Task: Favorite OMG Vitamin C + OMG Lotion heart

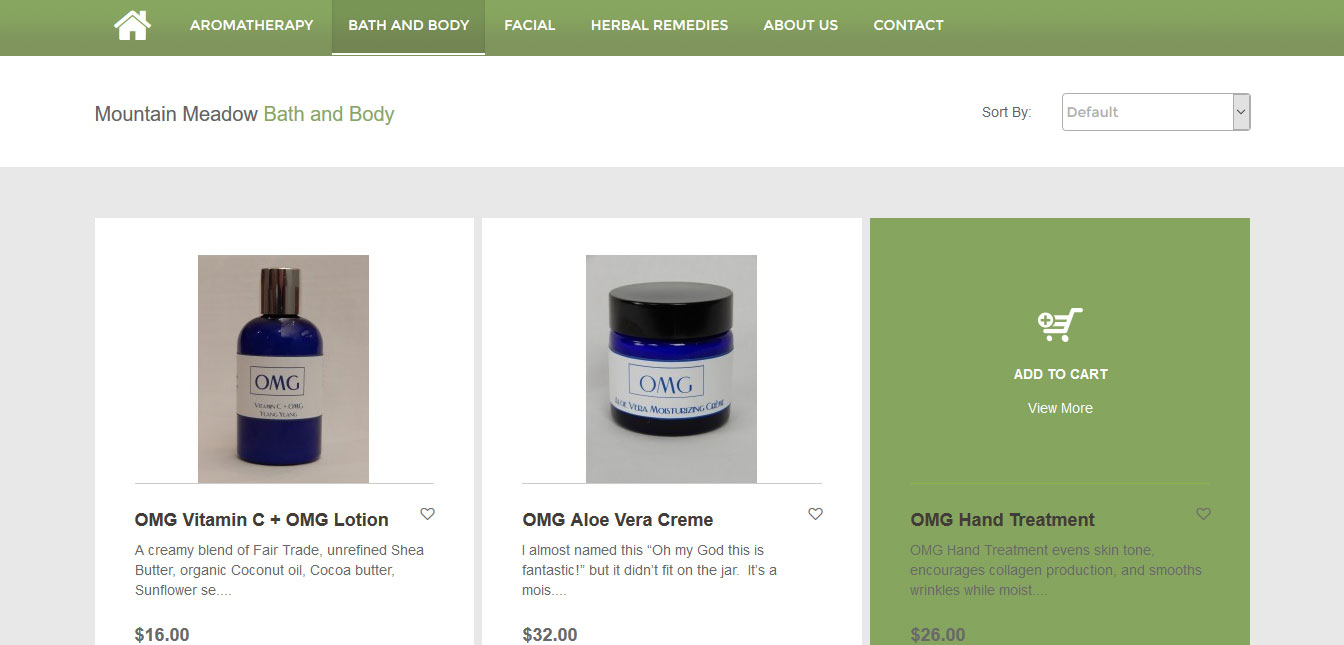Action: tap(427, 514)
